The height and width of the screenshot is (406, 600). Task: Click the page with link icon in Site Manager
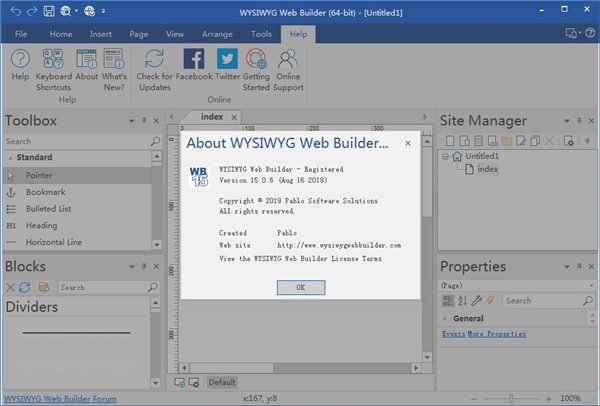pyautogui.click(x=492, y=141)
